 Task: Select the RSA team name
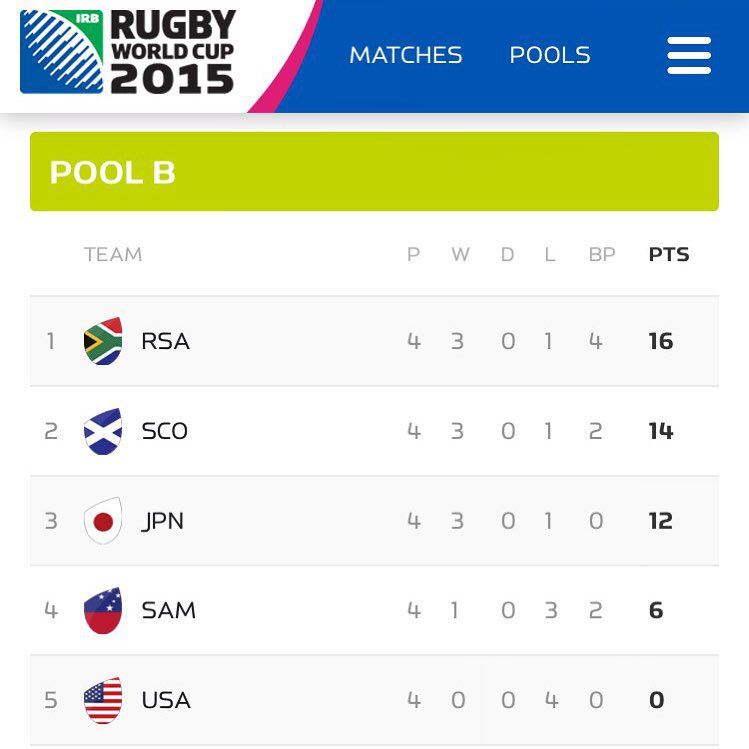coord(165,341)
